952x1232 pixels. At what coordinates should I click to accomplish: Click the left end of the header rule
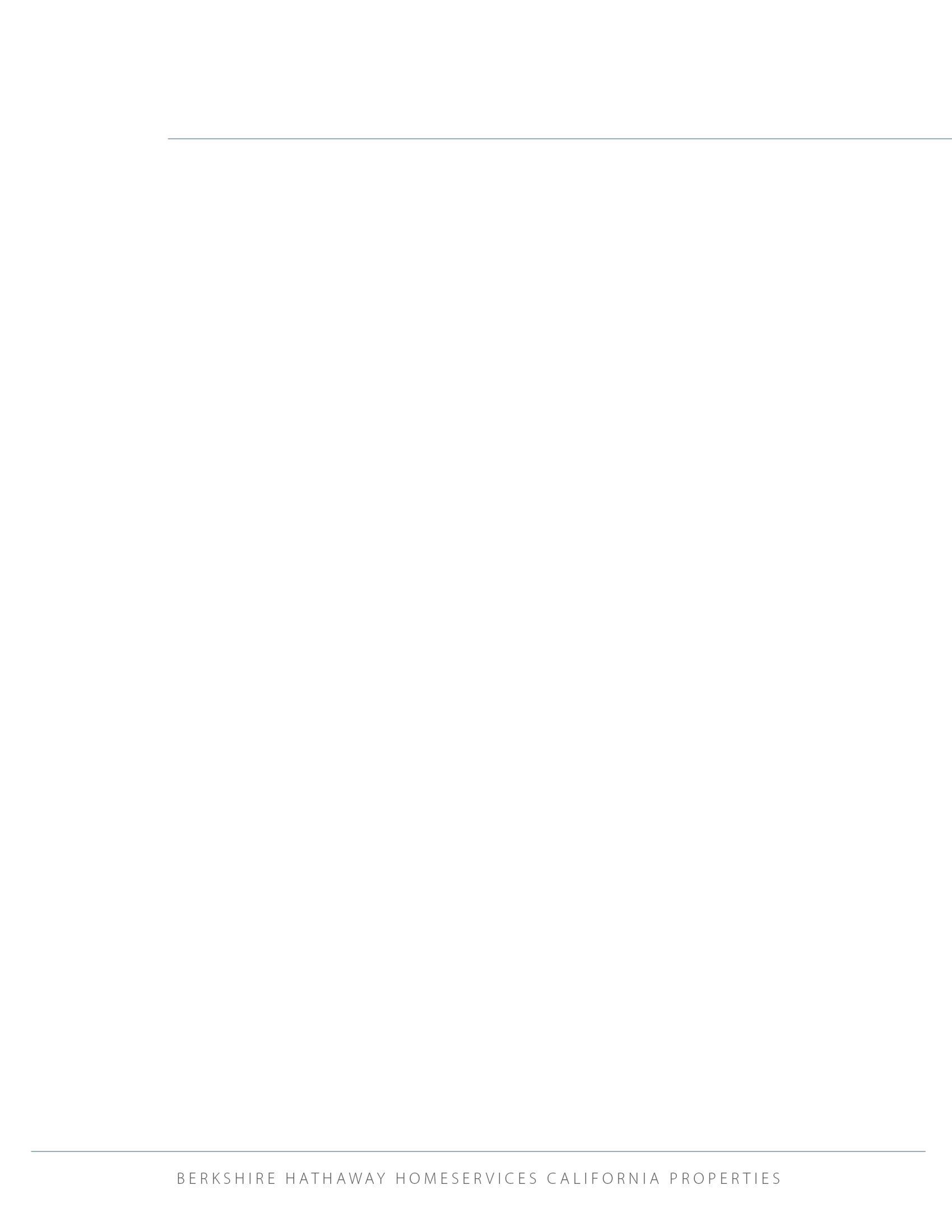169,138
